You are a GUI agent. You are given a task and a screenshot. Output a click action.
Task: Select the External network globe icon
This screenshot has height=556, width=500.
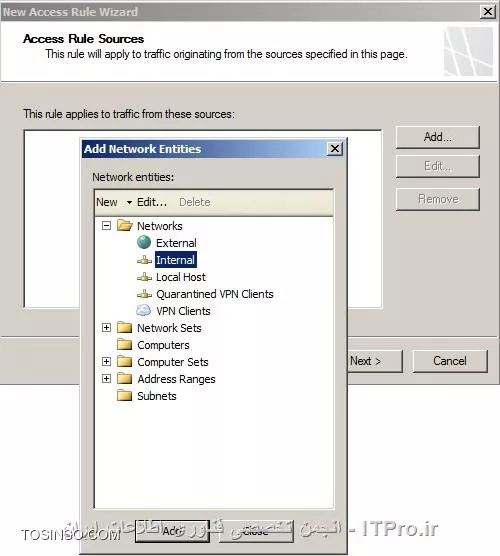pos(144,243)
